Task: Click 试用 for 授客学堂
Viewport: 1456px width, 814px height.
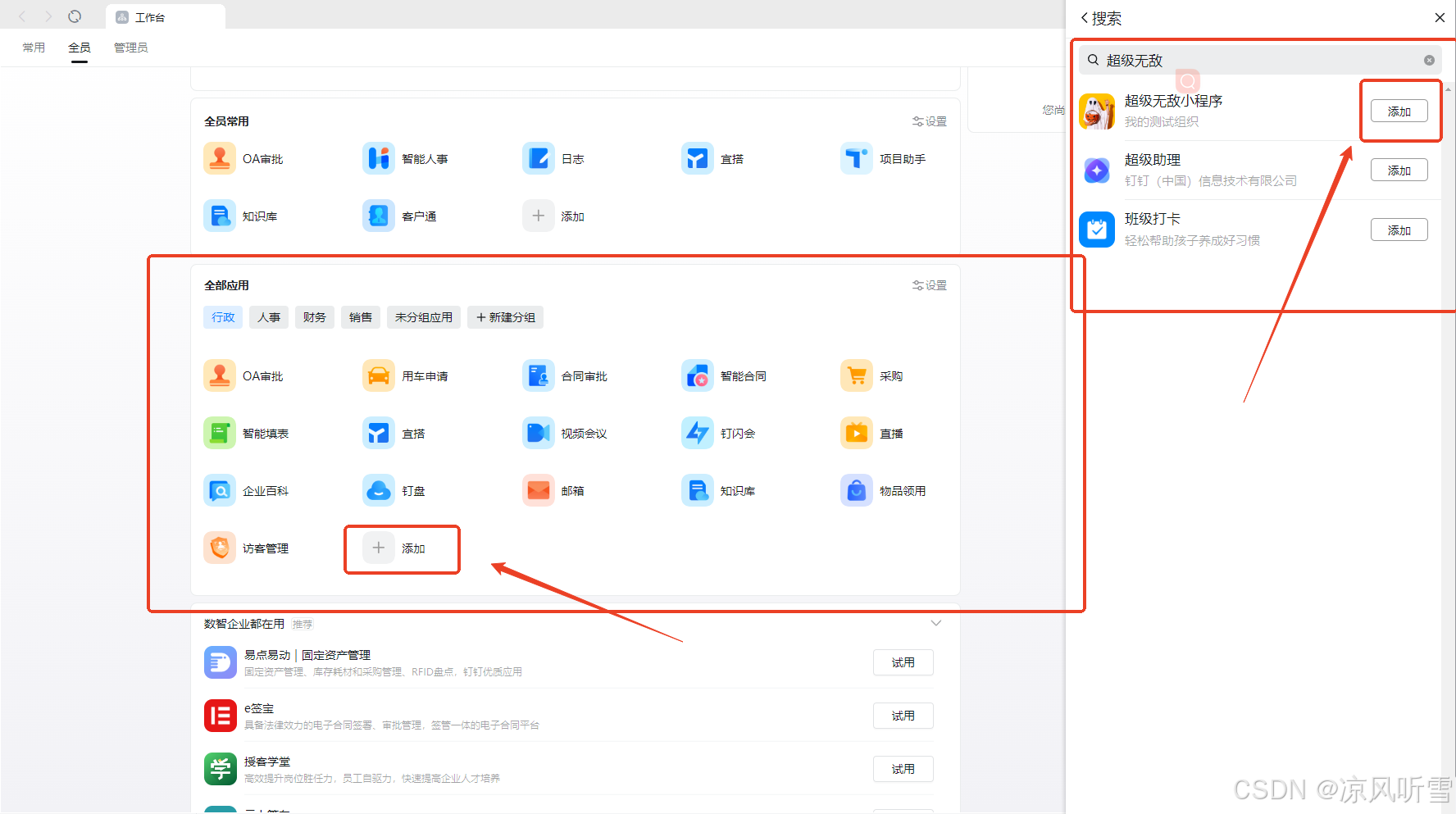Action: click(x=903, y=769)
